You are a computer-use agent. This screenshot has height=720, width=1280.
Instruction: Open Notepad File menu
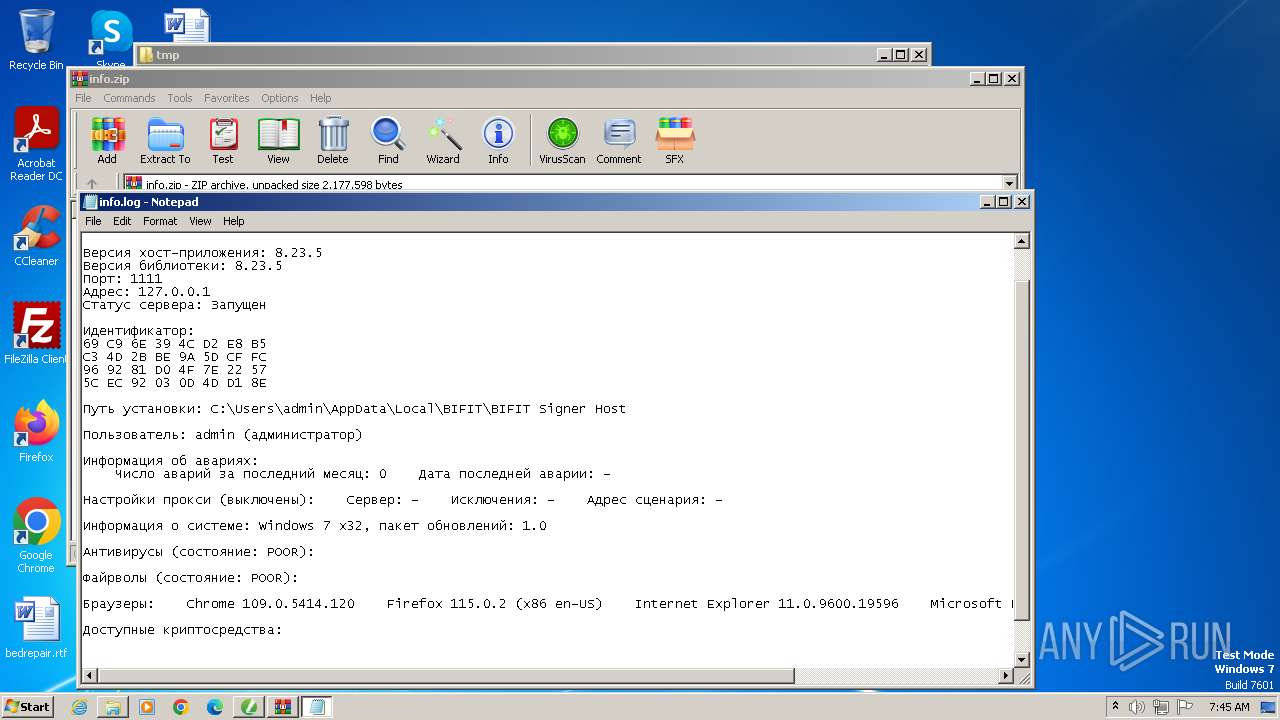(x=93, y=221)
